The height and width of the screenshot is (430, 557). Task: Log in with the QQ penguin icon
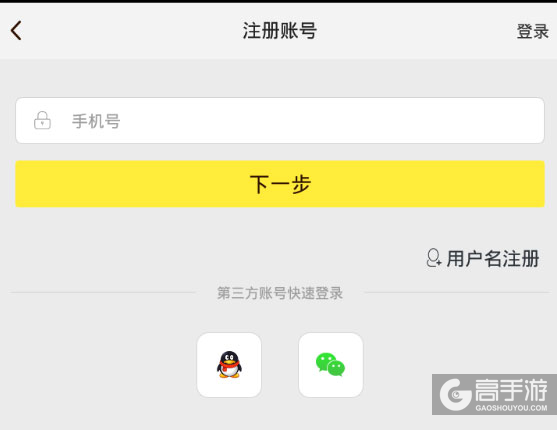(229, 365)
